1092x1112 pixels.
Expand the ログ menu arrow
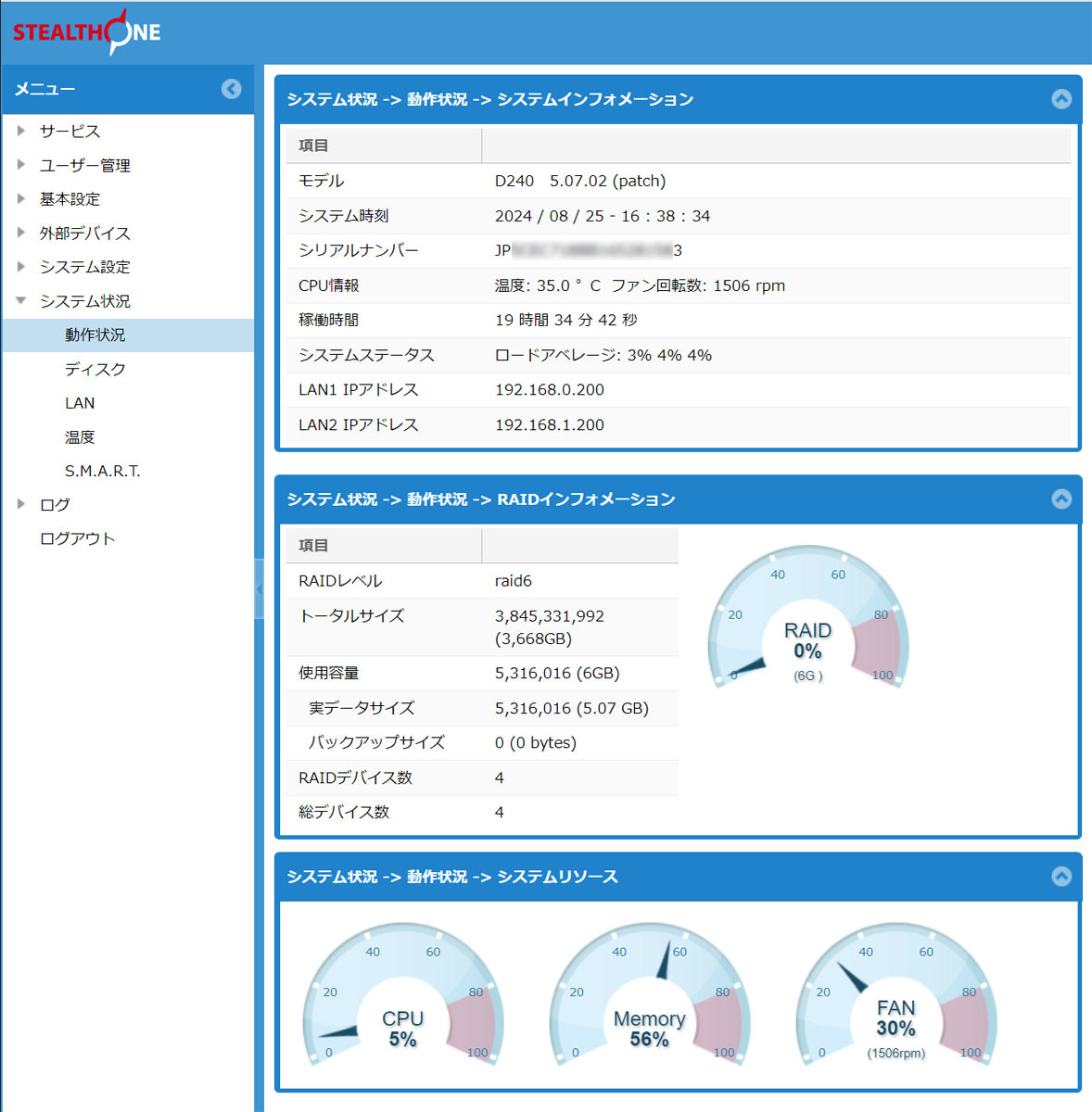pos(21,504)
